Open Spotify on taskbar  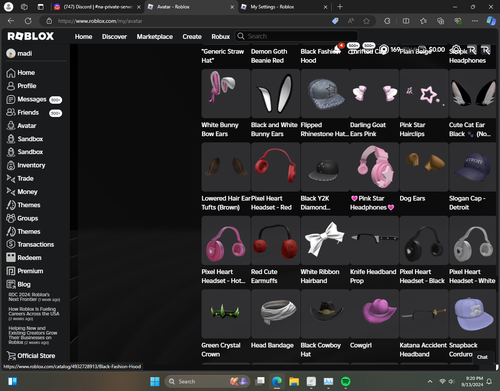[346, 381]
